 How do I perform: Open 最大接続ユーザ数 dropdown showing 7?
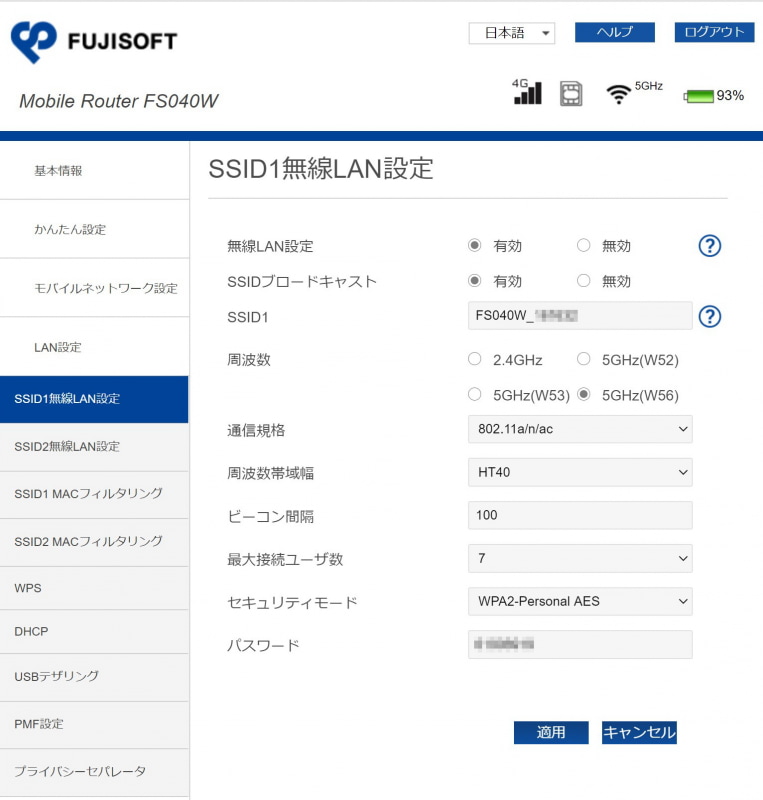point(580,558)
